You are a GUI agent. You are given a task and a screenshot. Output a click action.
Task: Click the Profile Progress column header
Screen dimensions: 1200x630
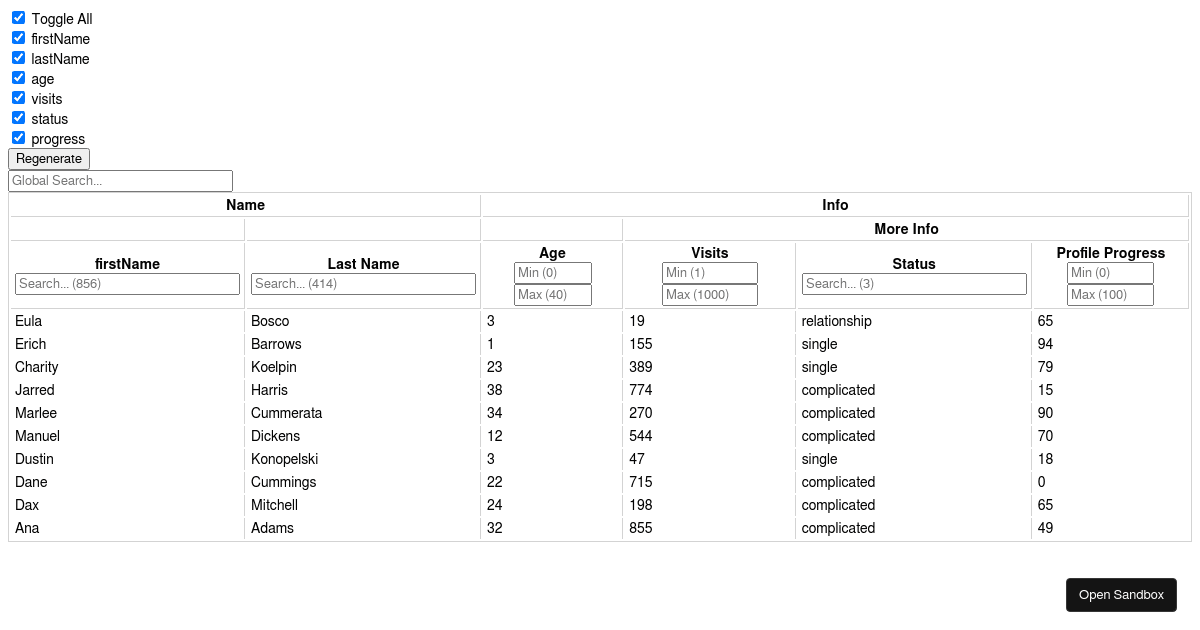click(1110, 252)
